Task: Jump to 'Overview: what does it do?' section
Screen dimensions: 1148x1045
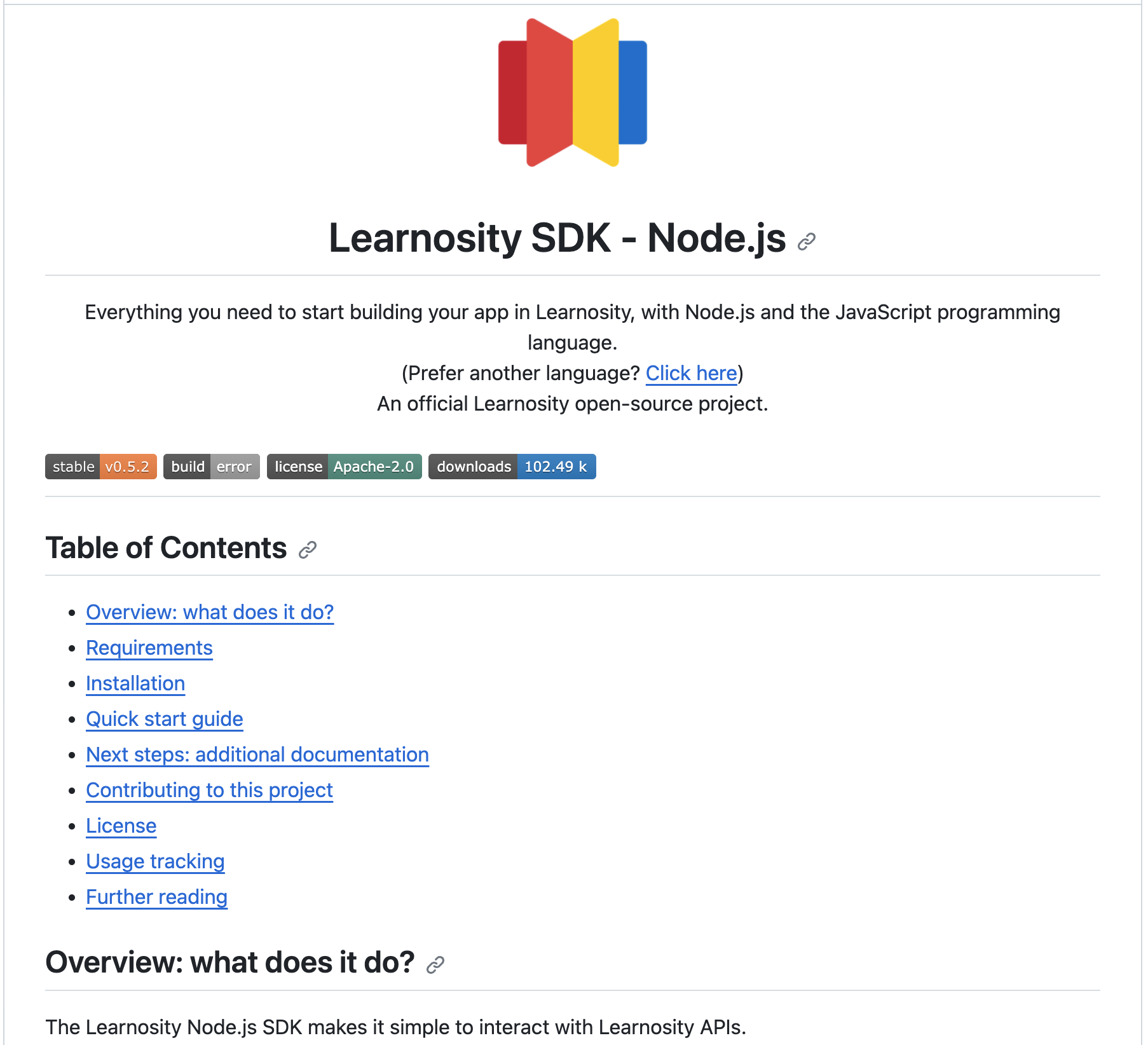Action: pos(210,612)
